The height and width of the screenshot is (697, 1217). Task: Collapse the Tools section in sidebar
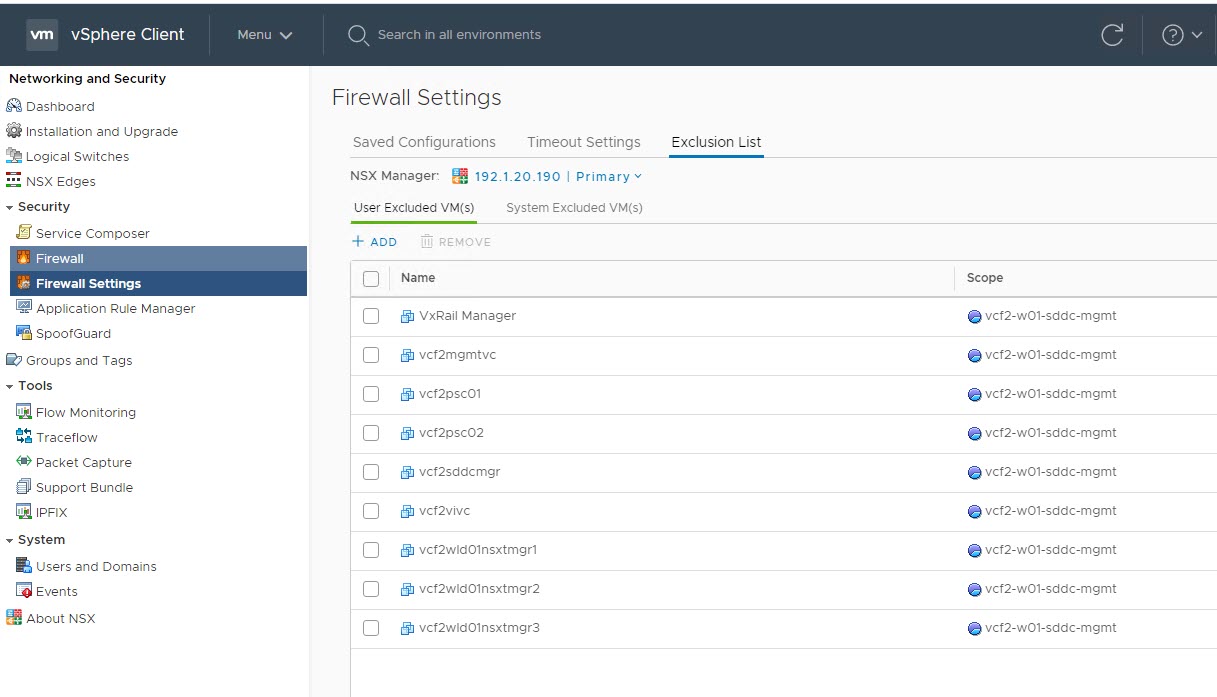[x=10, y=386]
